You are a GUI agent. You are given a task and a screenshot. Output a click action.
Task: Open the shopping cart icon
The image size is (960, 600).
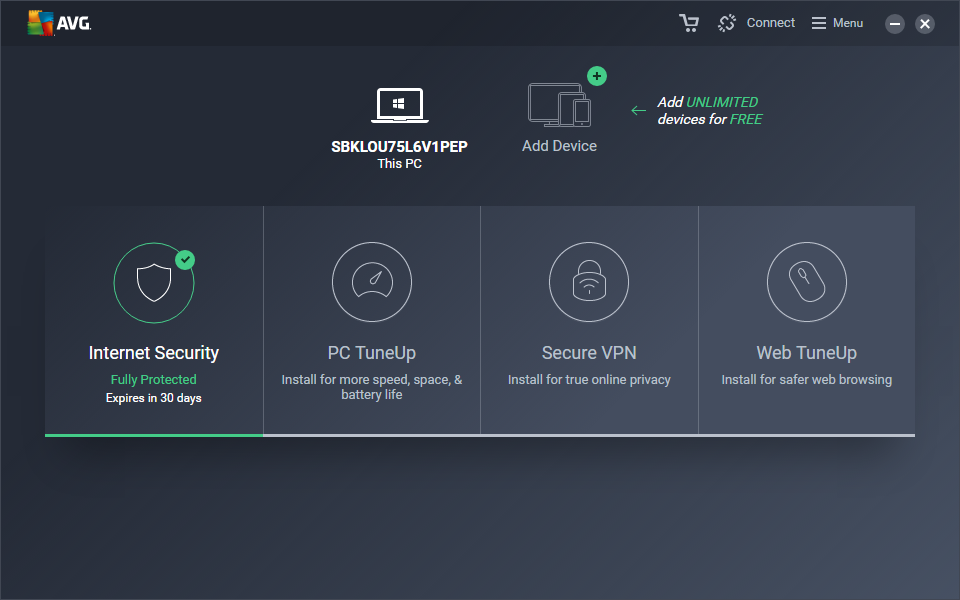(x=689, y=23)
